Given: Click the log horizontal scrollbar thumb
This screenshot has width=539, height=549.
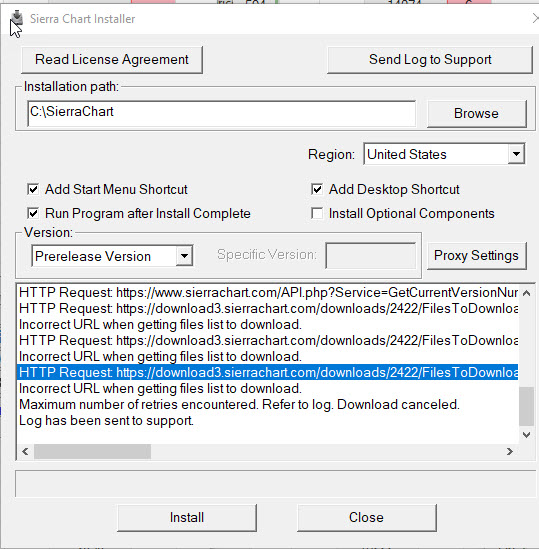Looking at the screenshot, I should point(92,452).
